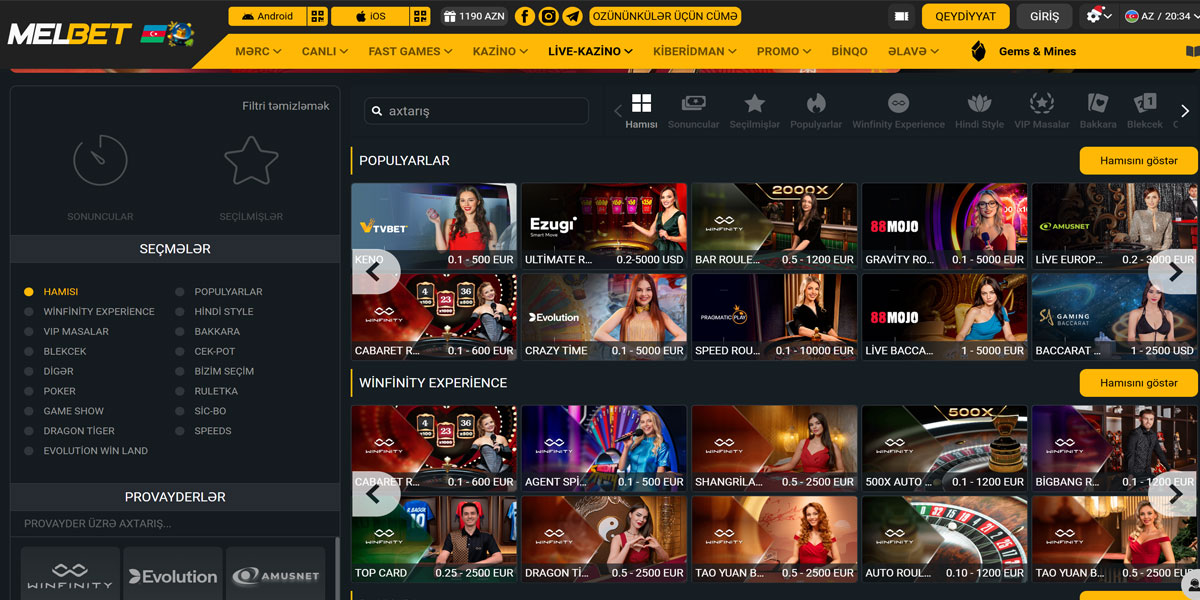Open the Facebook social icon
Viewport: 1200px width, 600px height.
524,15
